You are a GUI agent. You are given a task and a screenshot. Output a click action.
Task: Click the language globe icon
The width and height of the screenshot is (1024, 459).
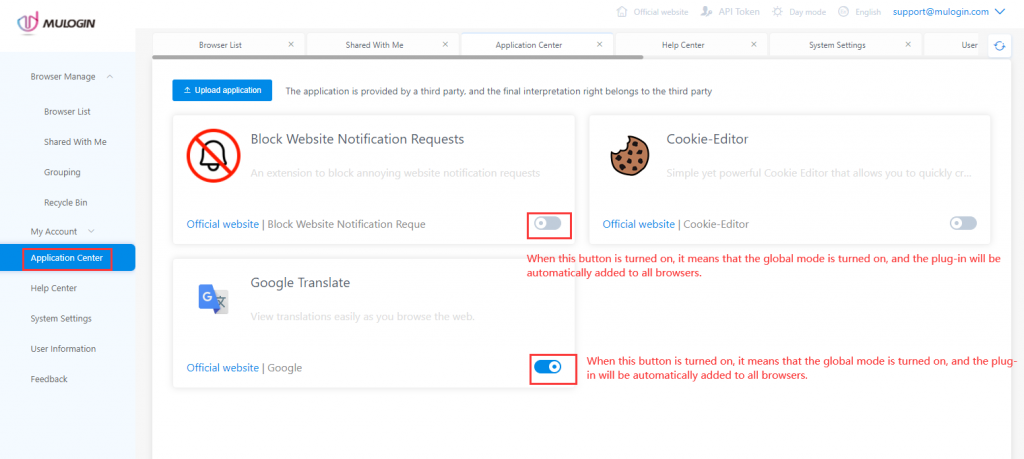click(843, 12)
